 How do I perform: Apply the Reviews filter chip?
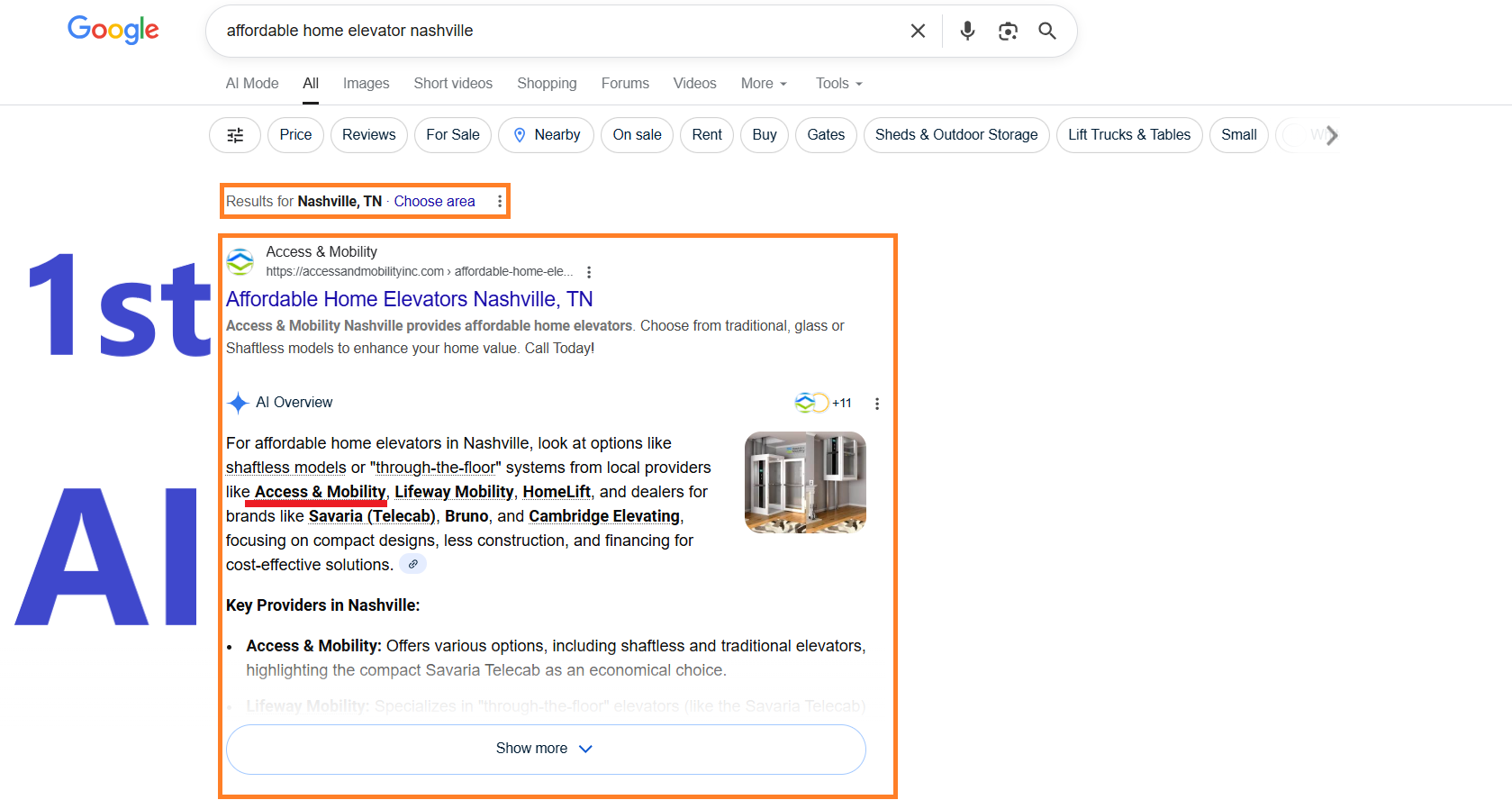pos(369,135)
